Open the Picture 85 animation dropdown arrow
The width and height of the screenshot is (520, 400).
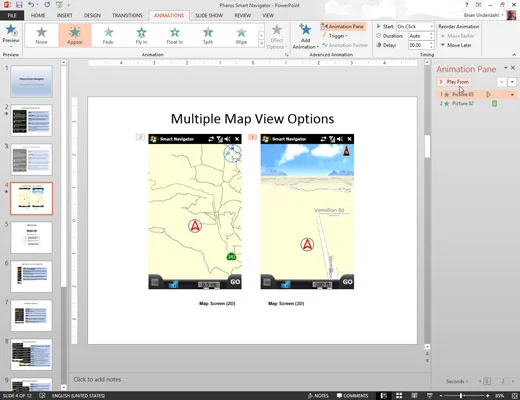[x=512, y=95]
